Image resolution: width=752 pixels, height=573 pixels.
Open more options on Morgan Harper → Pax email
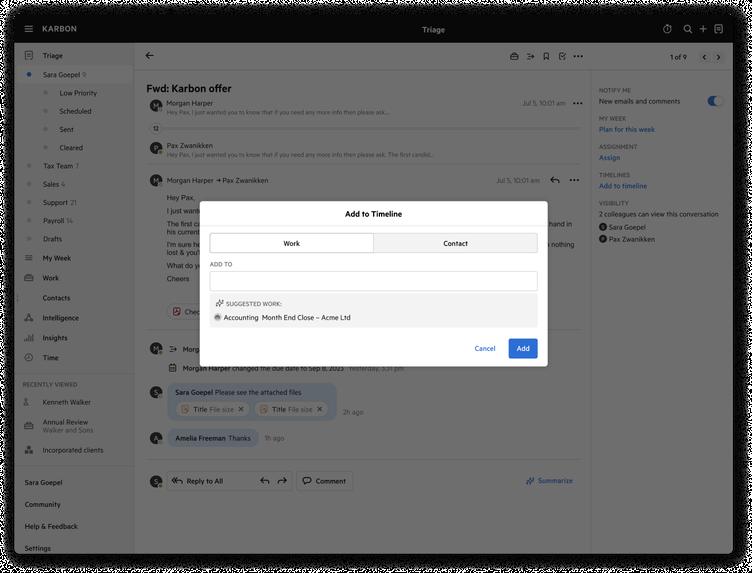pos(574,180)
